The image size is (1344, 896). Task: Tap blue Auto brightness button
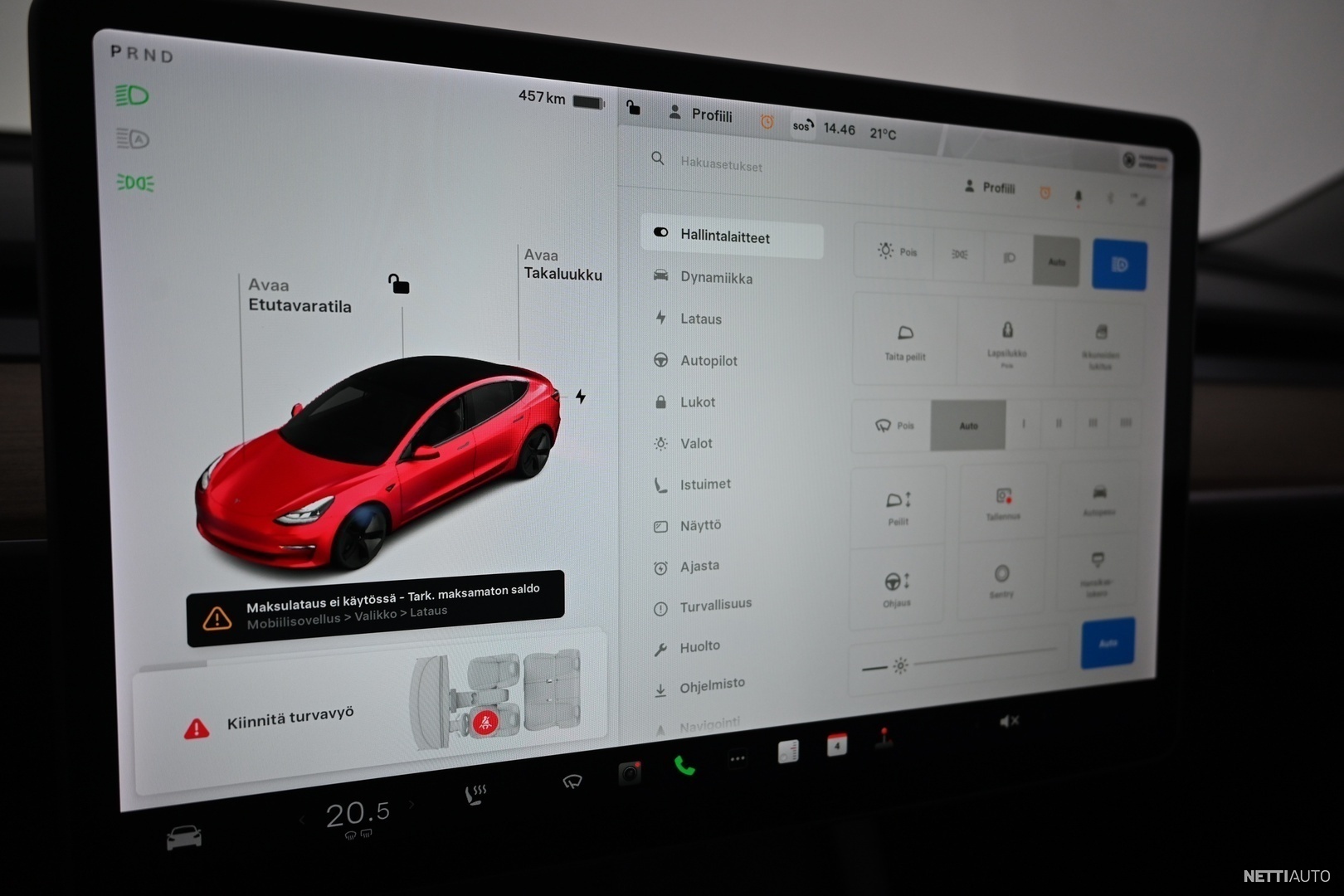coord(1108,643)
